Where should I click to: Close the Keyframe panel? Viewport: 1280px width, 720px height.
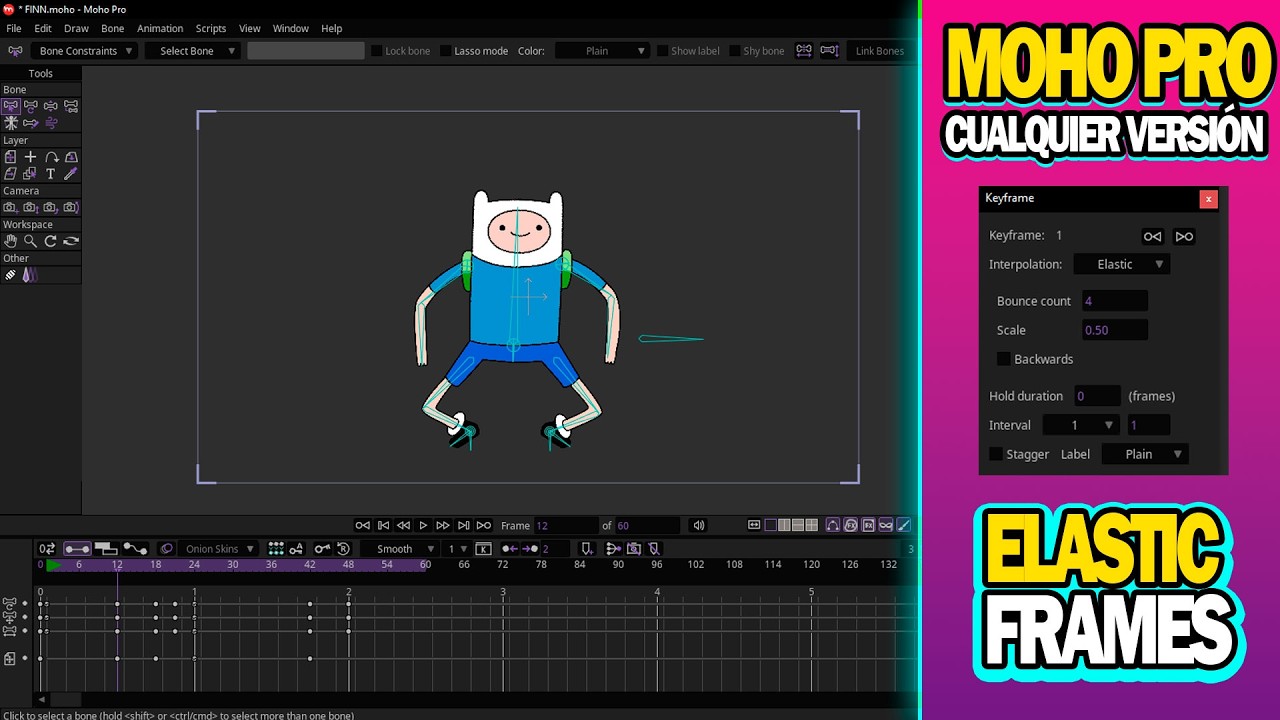click(x=1208, y=199)
